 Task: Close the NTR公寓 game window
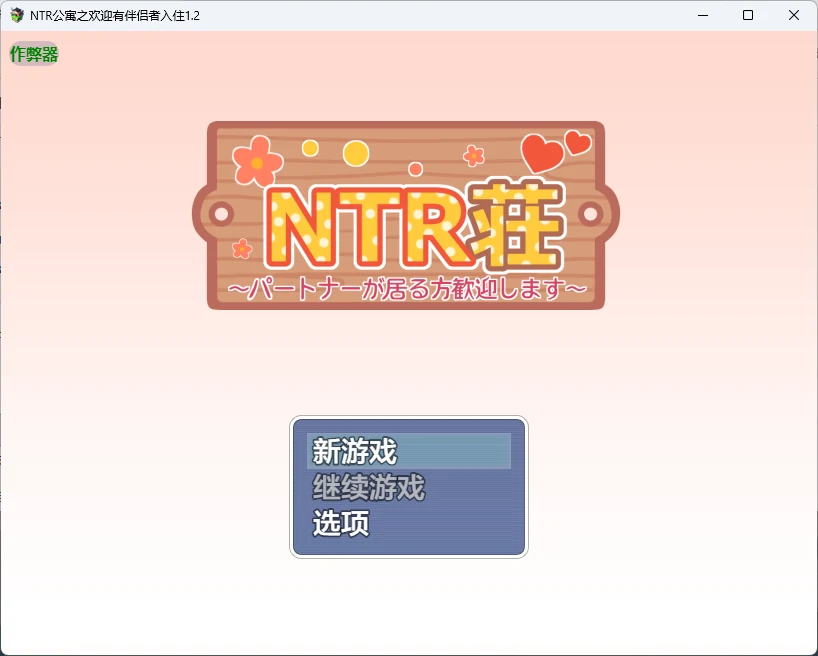pos(793,15)
